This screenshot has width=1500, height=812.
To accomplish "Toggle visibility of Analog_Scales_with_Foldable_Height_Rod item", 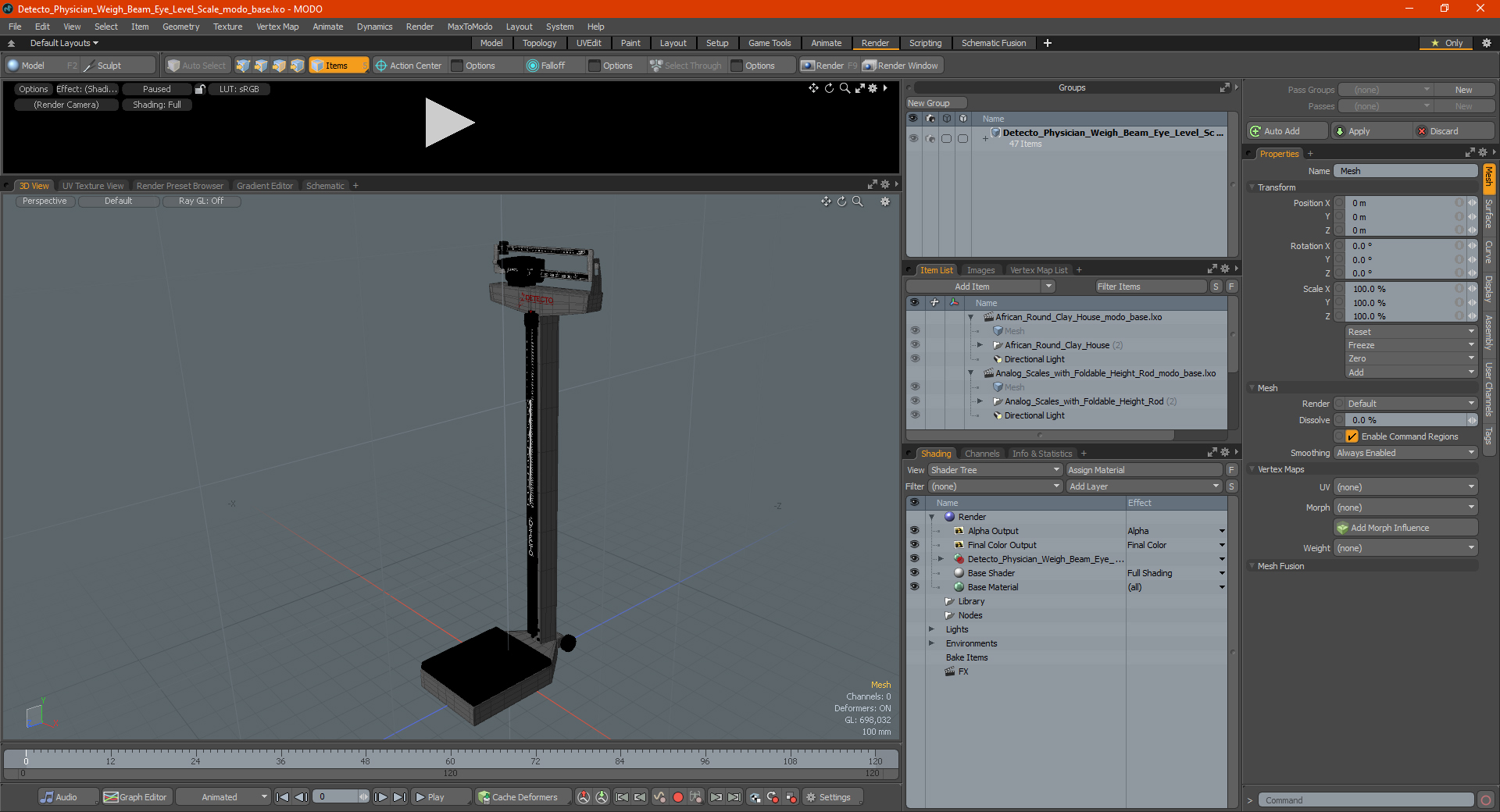I will (915, 401).
